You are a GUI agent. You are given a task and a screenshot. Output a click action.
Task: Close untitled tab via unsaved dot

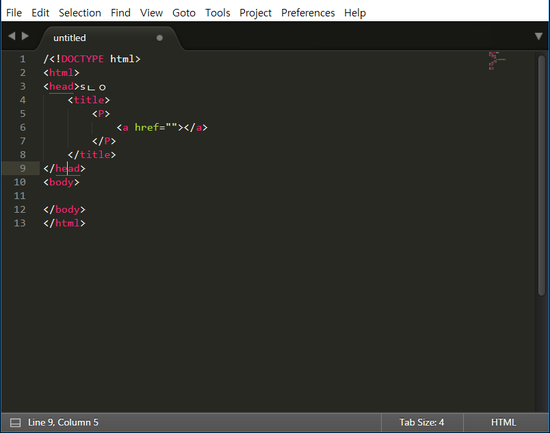tap(160, 38)
